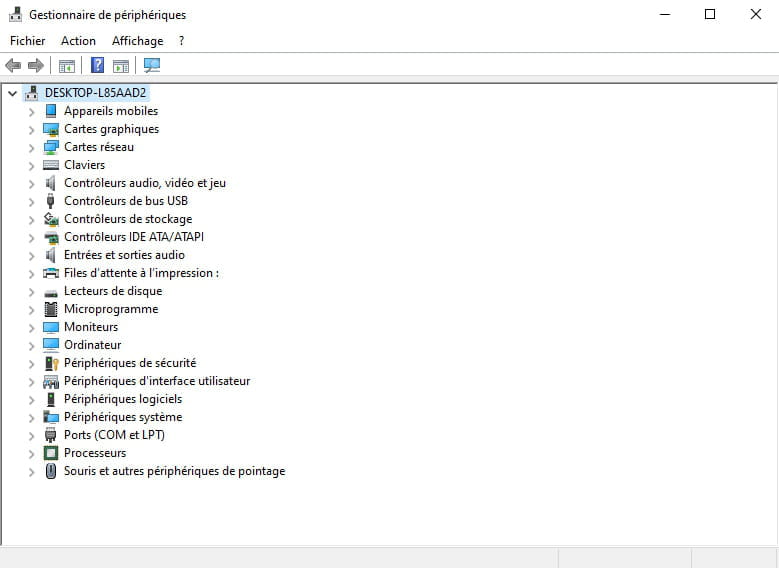
Task: Click the Show/Hide console tree toolbar icon
Action: click(67, 66)
